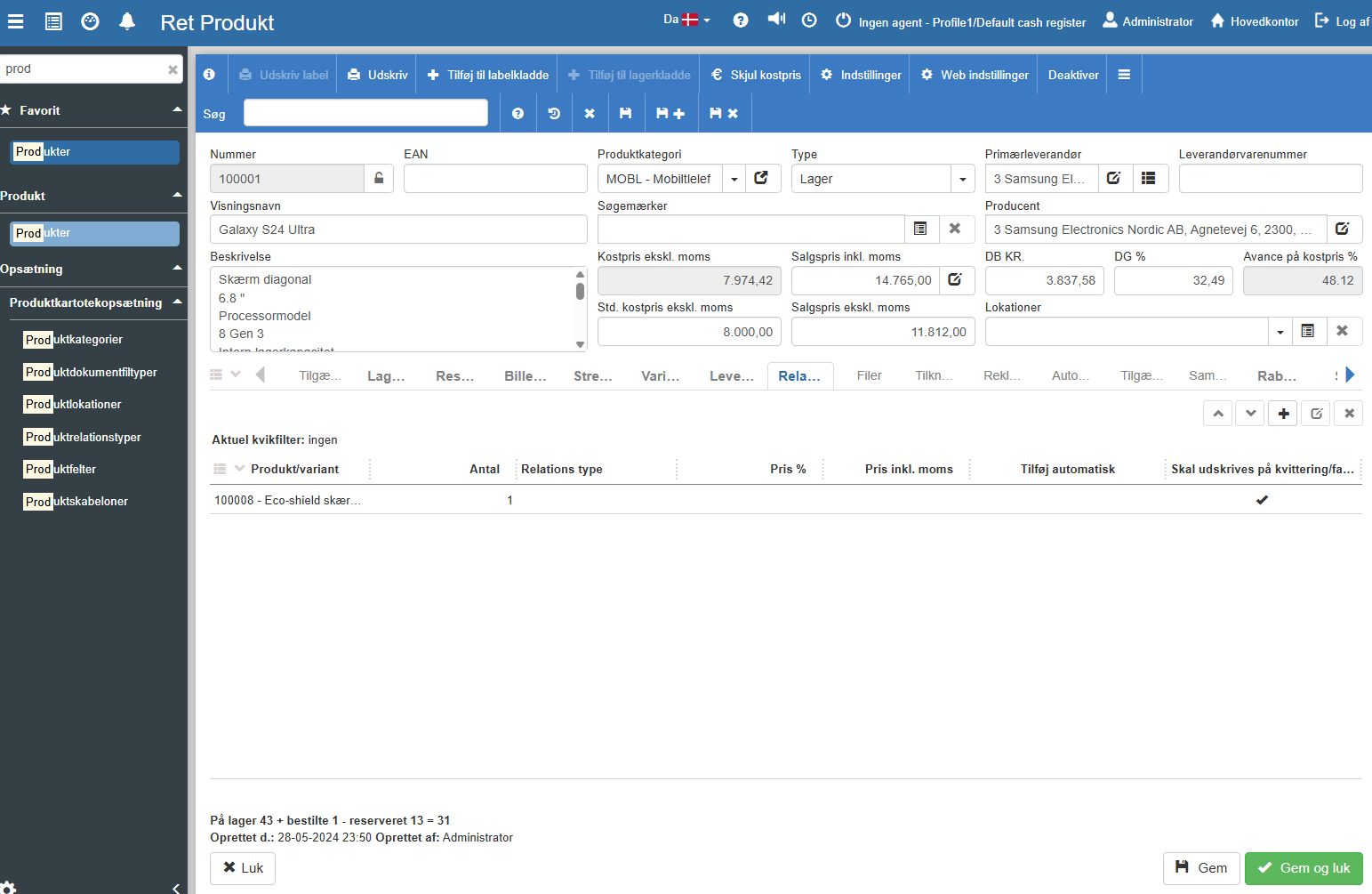Switch to the Filer tab
Image resolution: width=1372 pixels, height=894 pixels.
pyautogui.click(x=870, y=376)
